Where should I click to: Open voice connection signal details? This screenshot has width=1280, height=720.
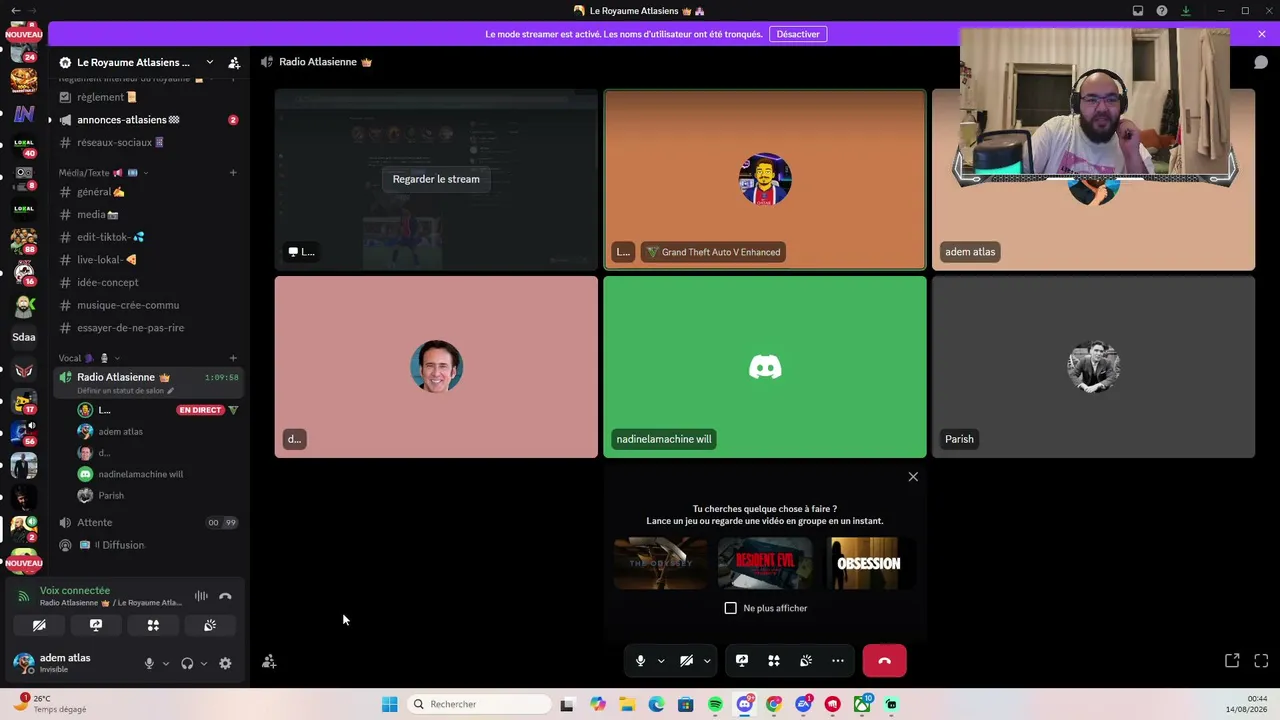pos(24,596)
